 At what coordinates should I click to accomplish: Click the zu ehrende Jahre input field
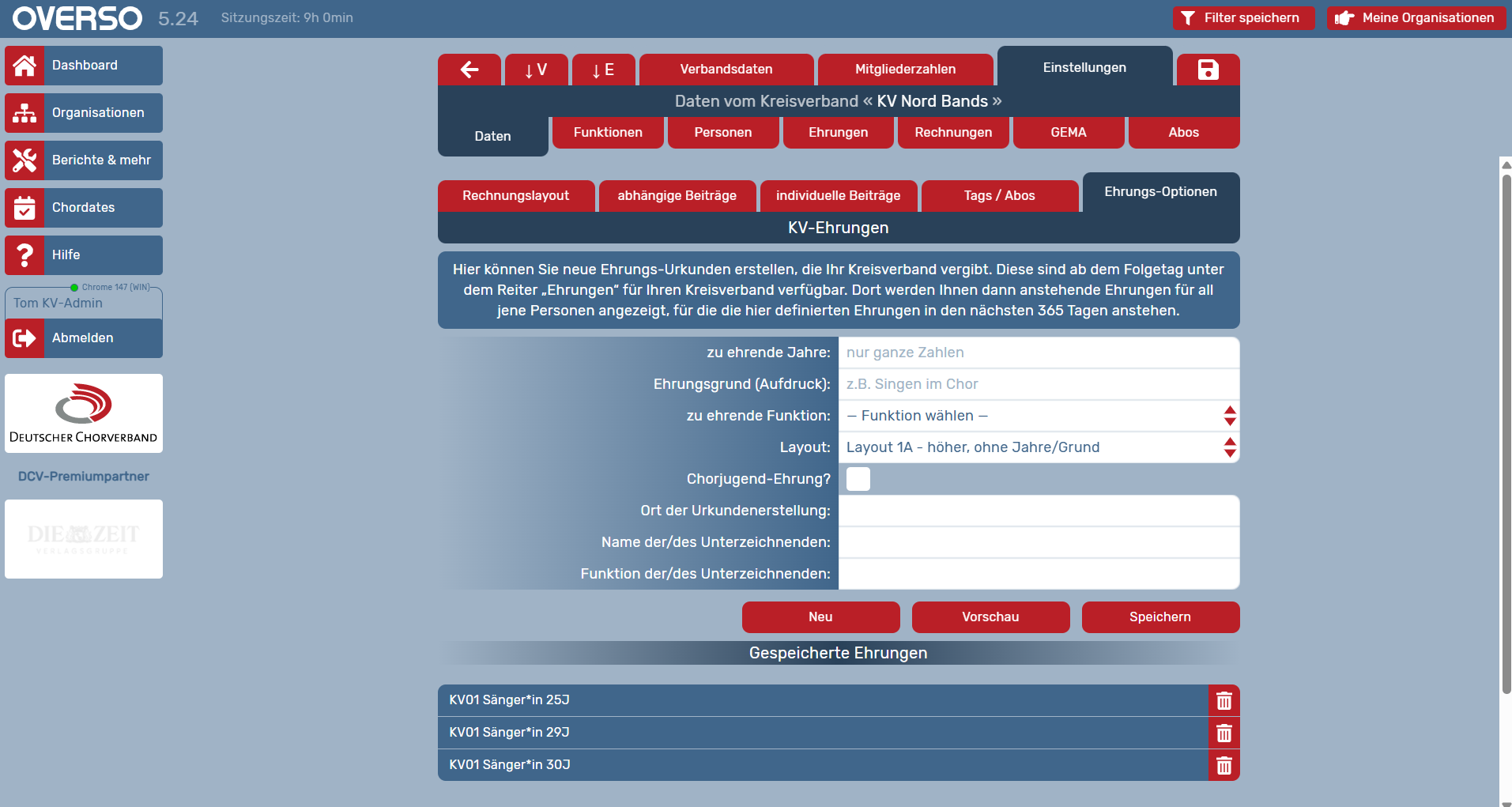click(x=1039, y=353)
